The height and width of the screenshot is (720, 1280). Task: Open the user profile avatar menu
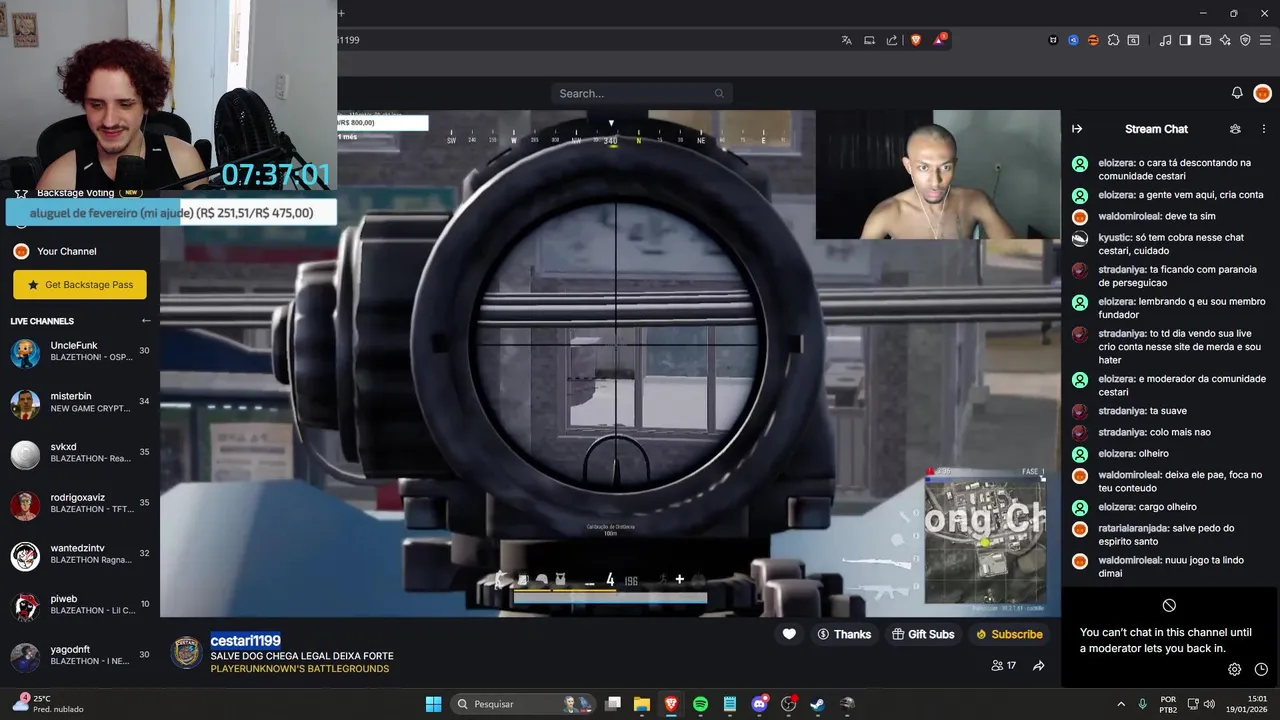point(1262,93)
